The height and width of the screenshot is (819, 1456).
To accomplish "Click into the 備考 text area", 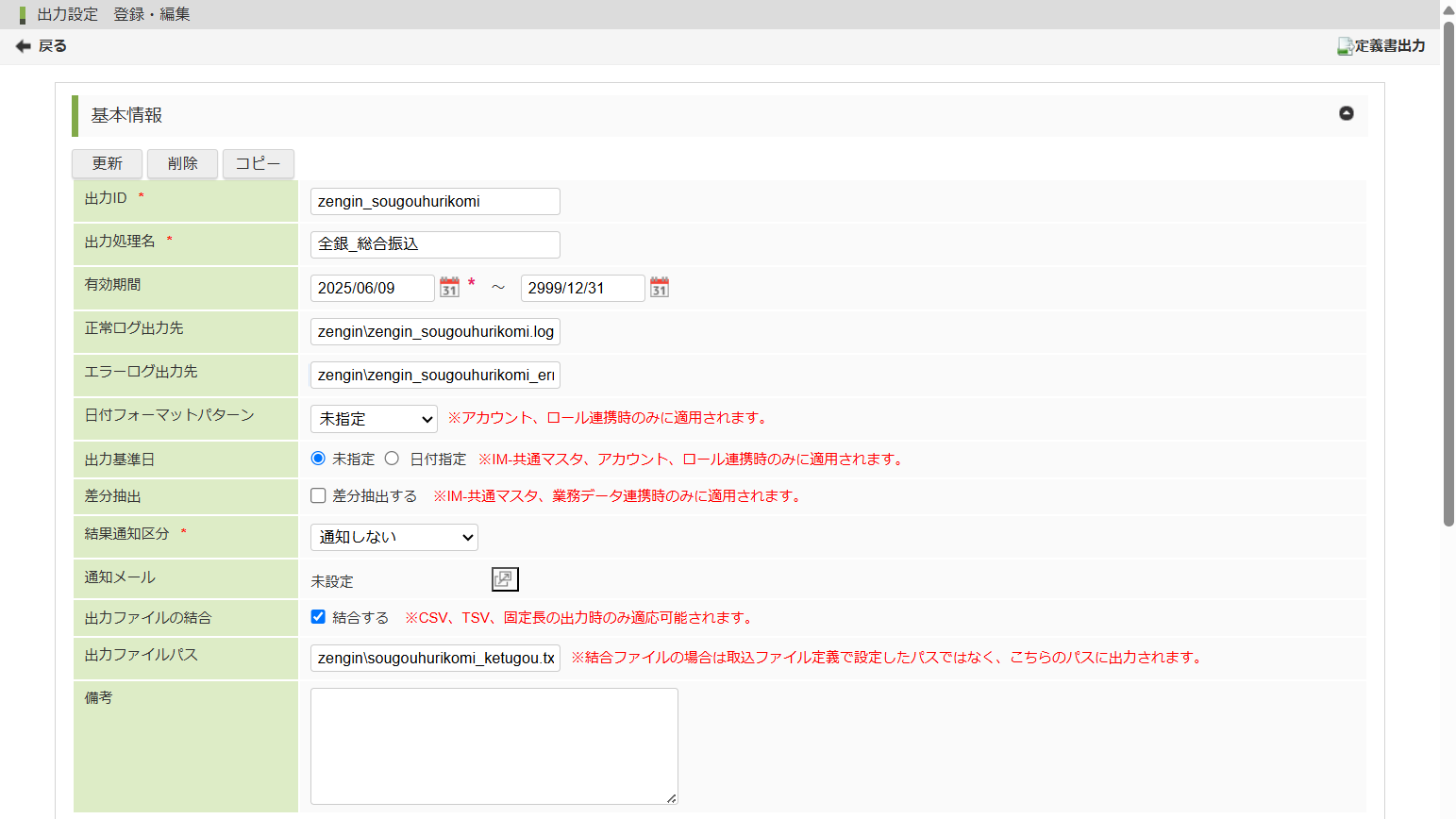I will 494,745.
